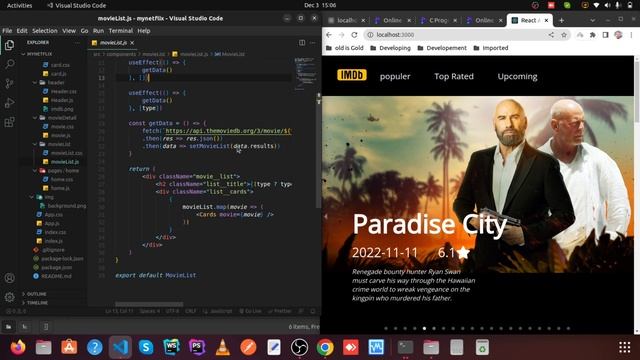Image resolution: width=640 pixels, height=360 pixels.
Task: Reload the localhost:3000 page in Chrome
Action: click(x=354, y=35)
